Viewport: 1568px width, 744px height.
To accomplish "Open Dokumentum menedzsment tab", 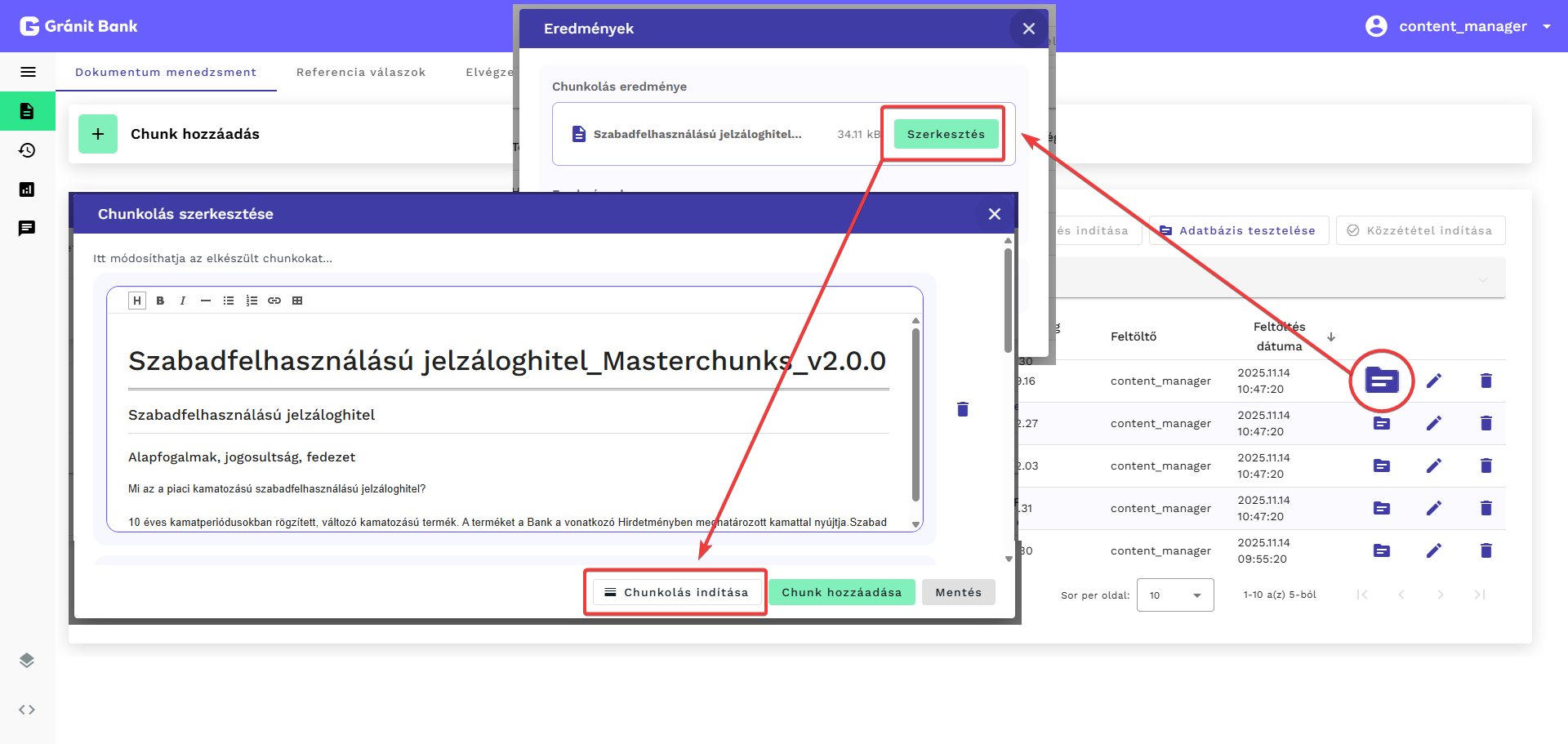I will (166, 72).
